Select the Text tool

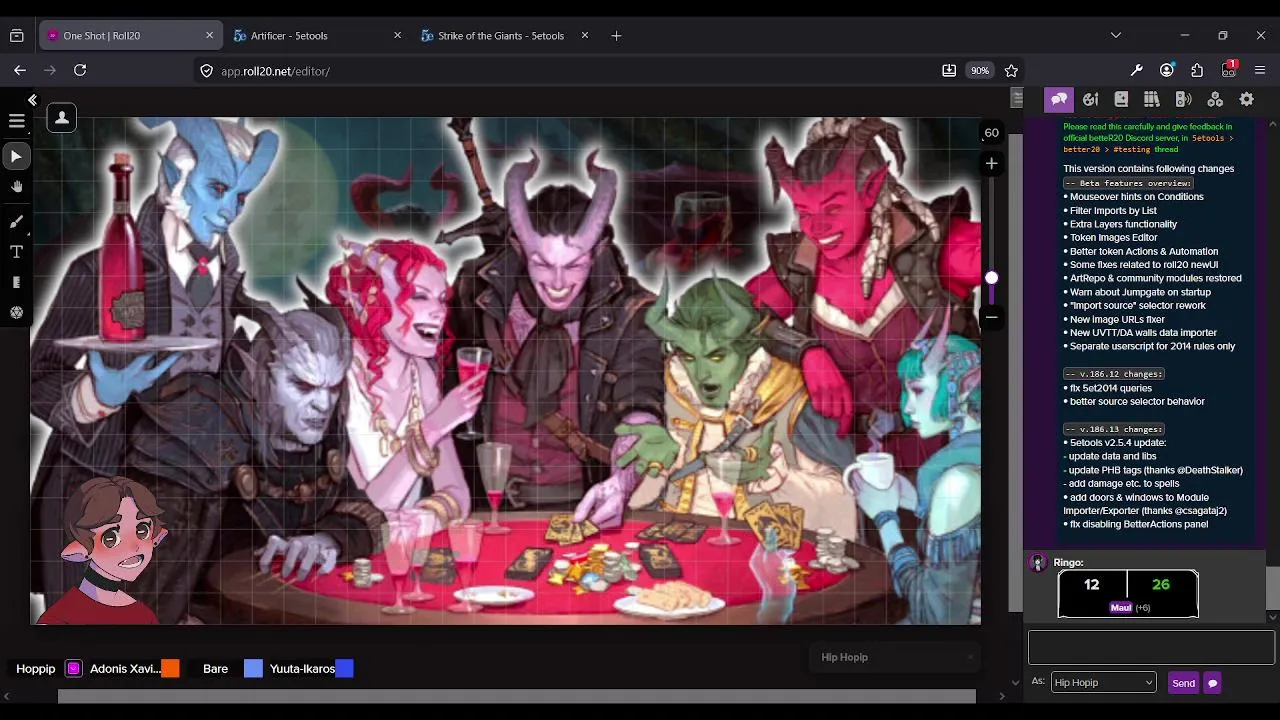[16, 252]
